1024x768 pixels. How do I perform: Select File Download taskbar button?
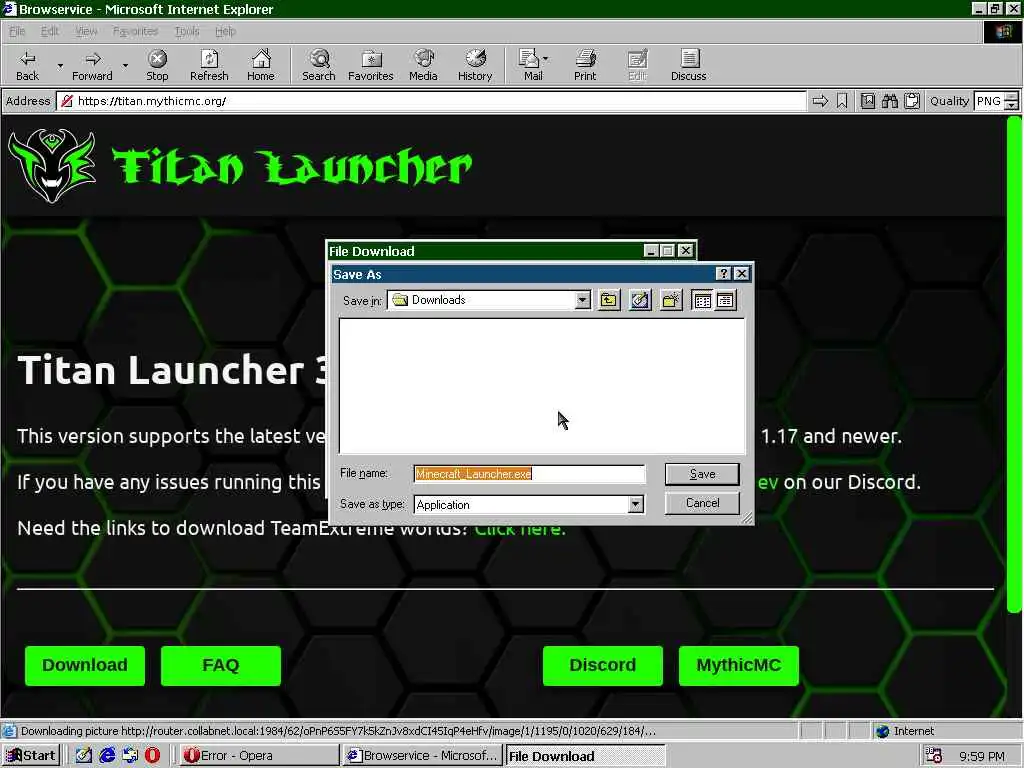(585, 756)
